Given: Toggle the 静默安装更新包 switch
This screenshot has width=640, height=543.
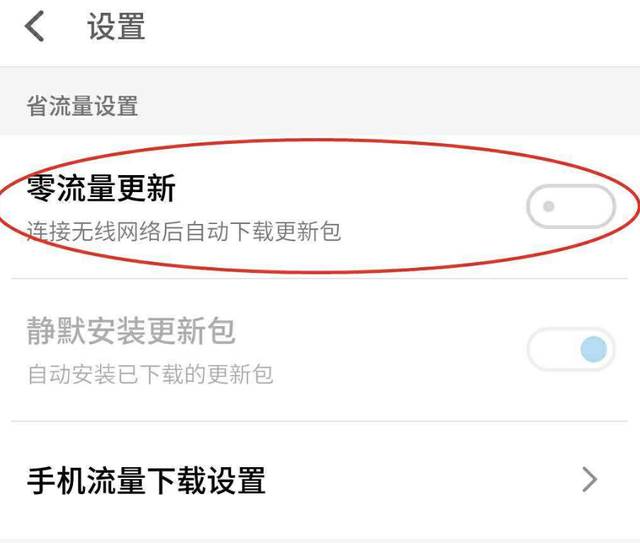Looking at the screenshot, I should [571, 349].
